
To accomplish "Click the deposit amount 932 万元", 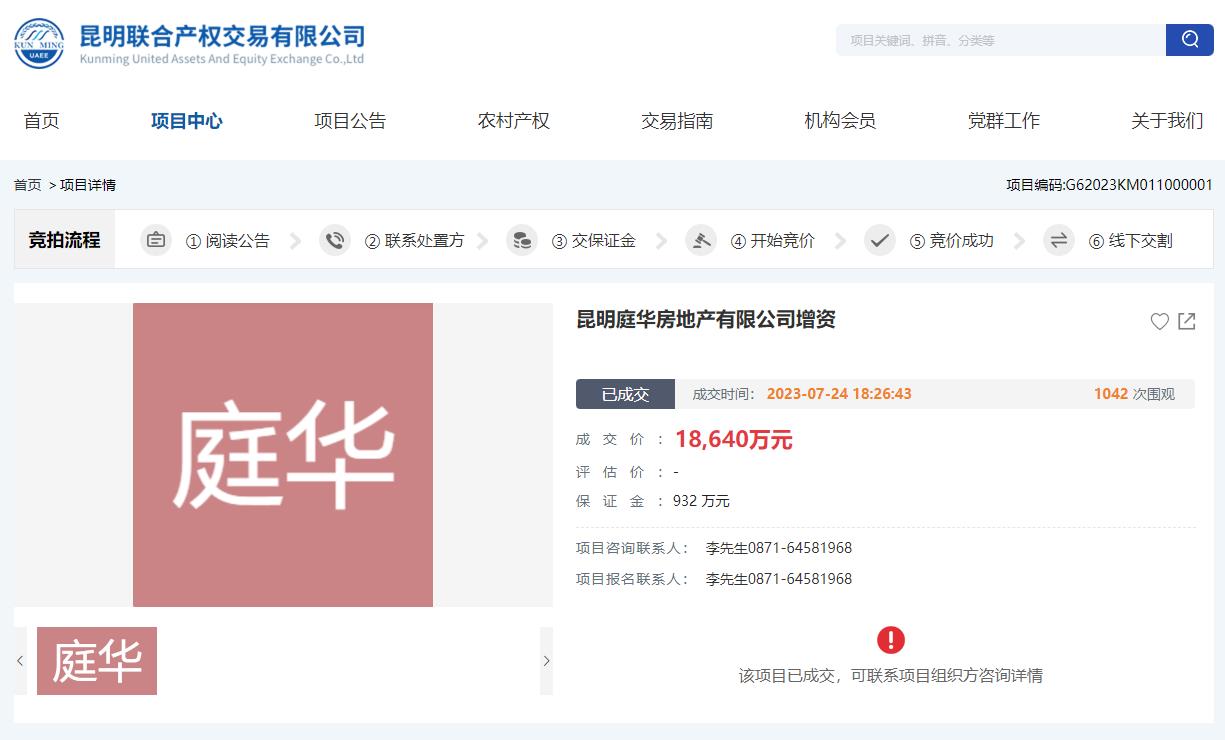I will tap(702, 501).
